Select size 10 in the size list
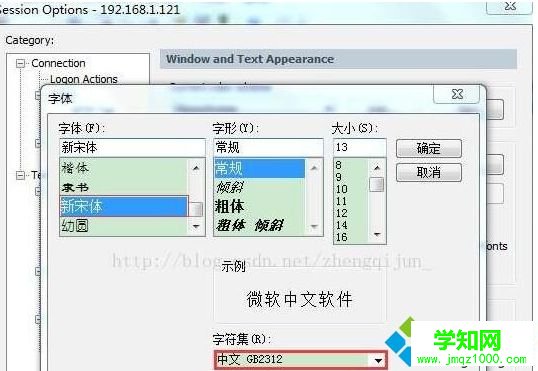Viewport: 538px width, 371px height. click(351, 189)
